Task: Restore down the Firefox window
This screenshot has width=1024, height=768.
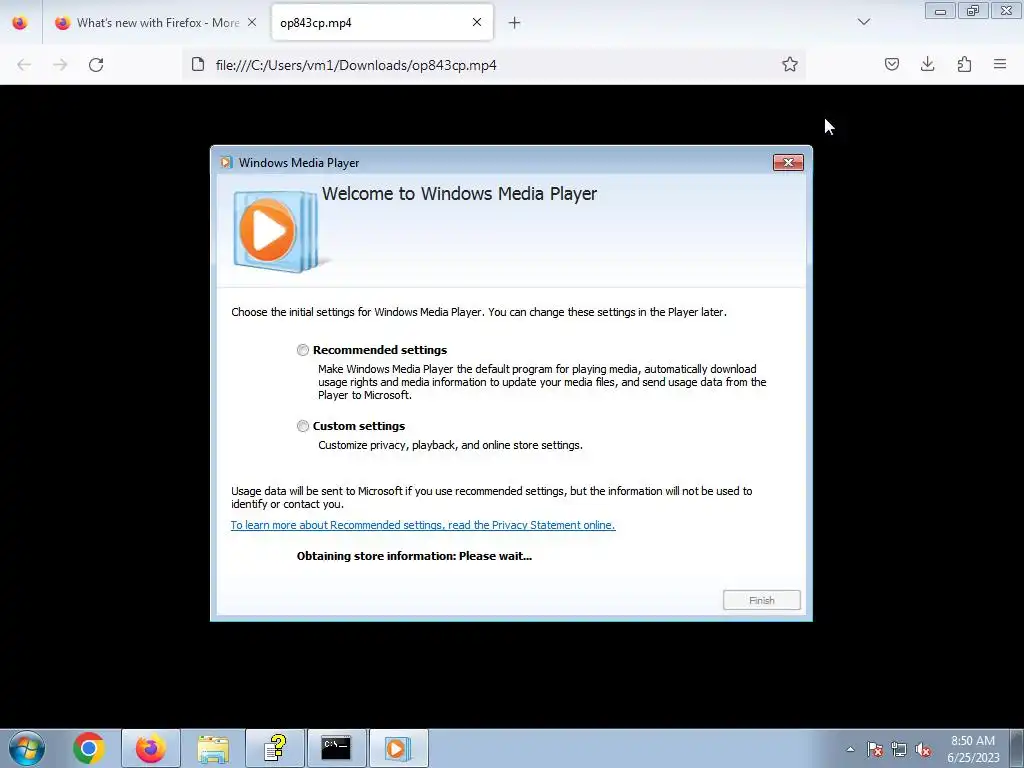Action: 973,11
